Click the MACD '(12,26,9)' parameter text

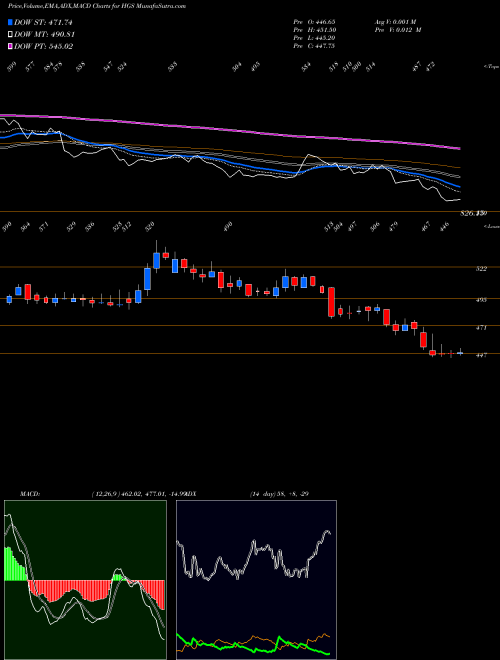[x=107, y=494]
